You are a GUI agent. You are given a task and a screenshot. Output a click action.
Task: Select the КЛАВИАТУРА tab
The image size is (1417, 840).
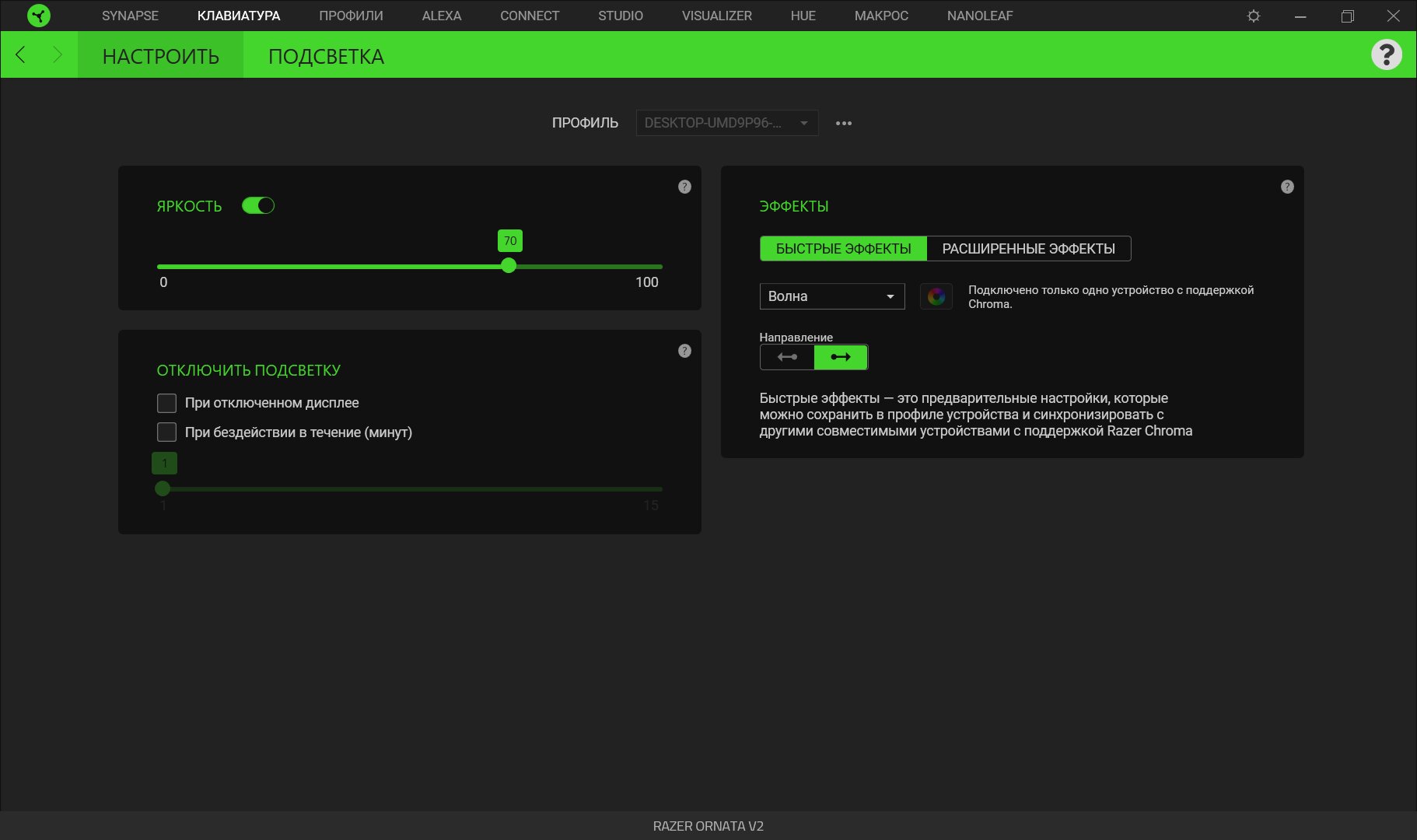[239, 16]
